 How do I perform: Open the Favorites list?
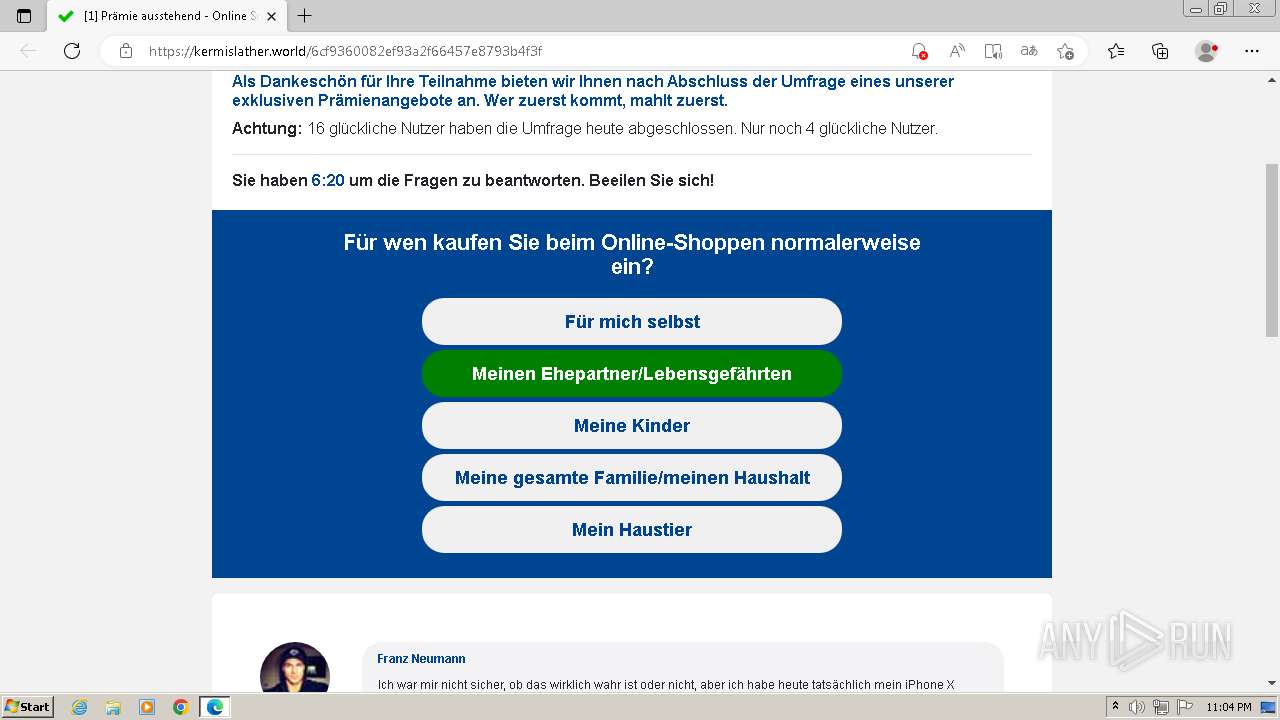(x=1116, y=51)
